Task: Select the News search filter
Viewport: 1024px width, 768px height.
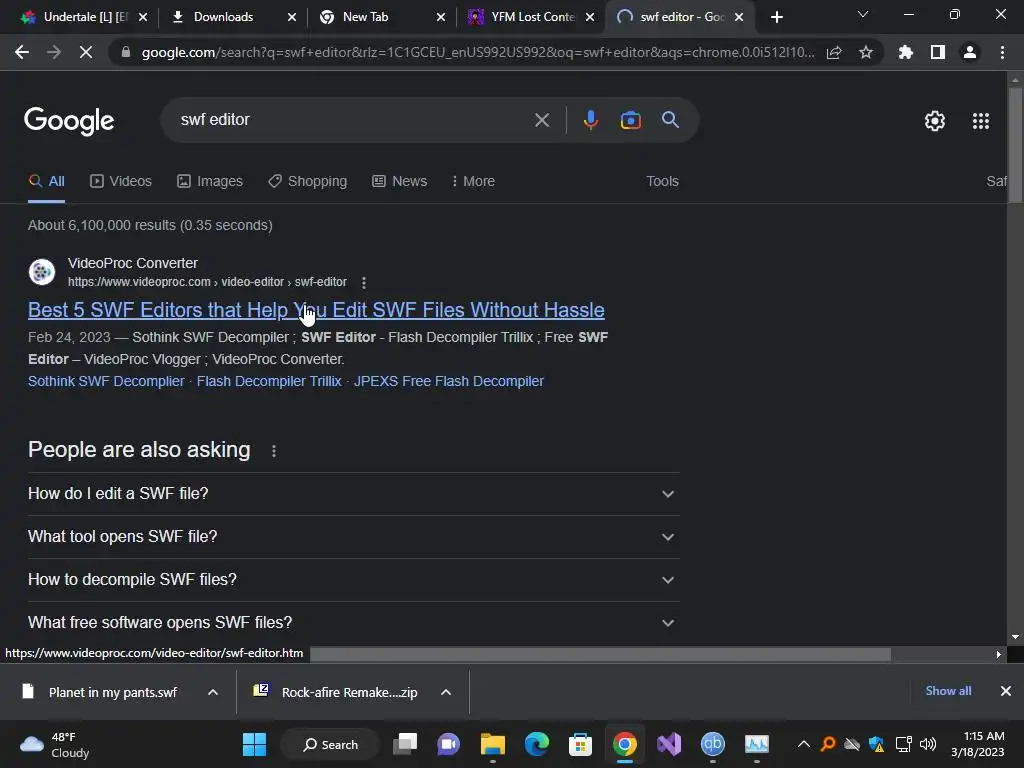Action: click(400, 182)
